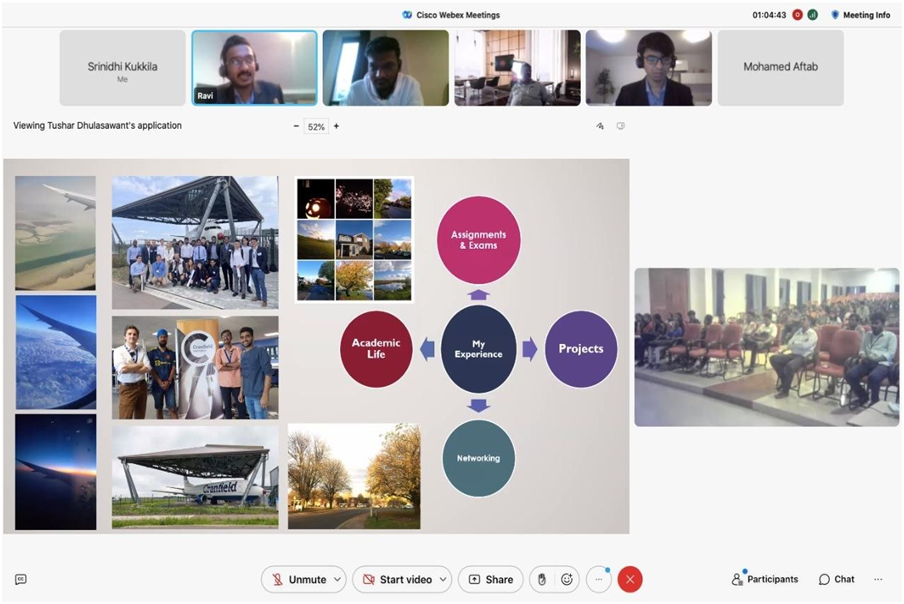Click the shared-content view icon beside annotate
904x604 pixels.
pos(621,126)
